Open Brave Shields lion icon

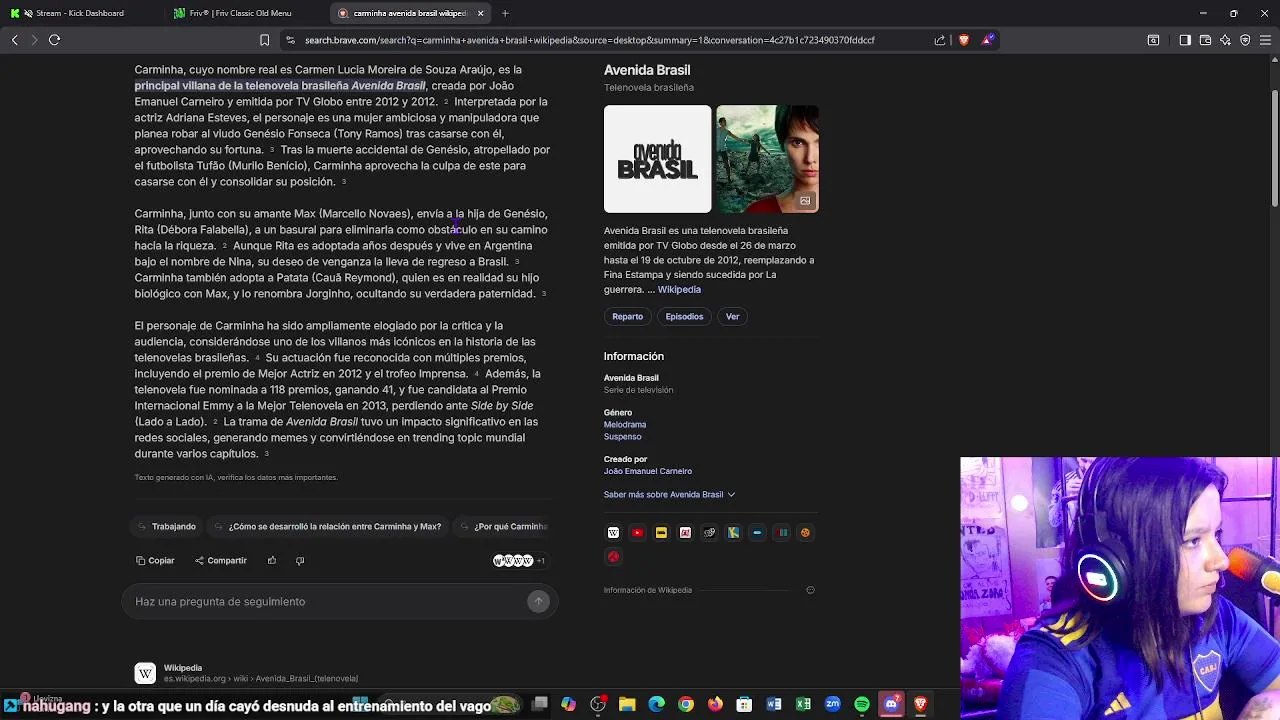[x=964, y=40]
